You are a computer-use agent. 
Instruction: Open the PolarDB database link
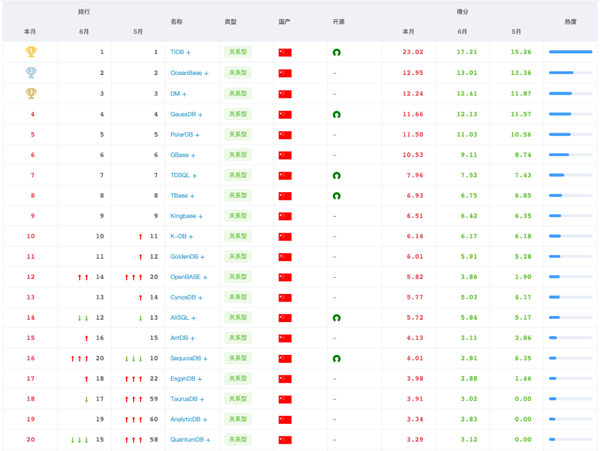tap(181, 134)
